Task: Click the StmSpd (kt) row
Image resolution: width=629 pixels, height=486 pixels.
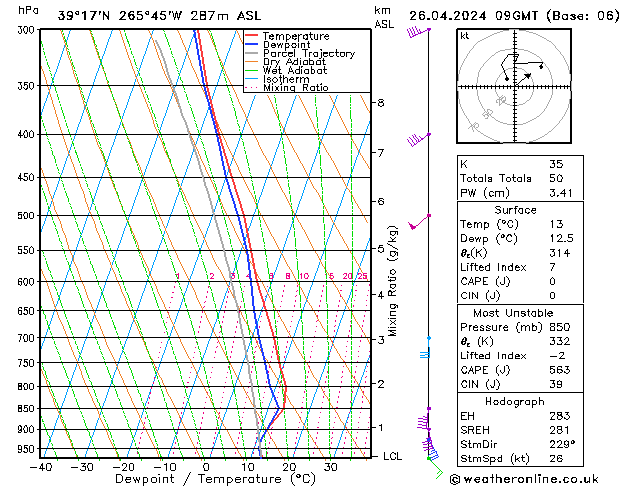Action: [514, 458]
